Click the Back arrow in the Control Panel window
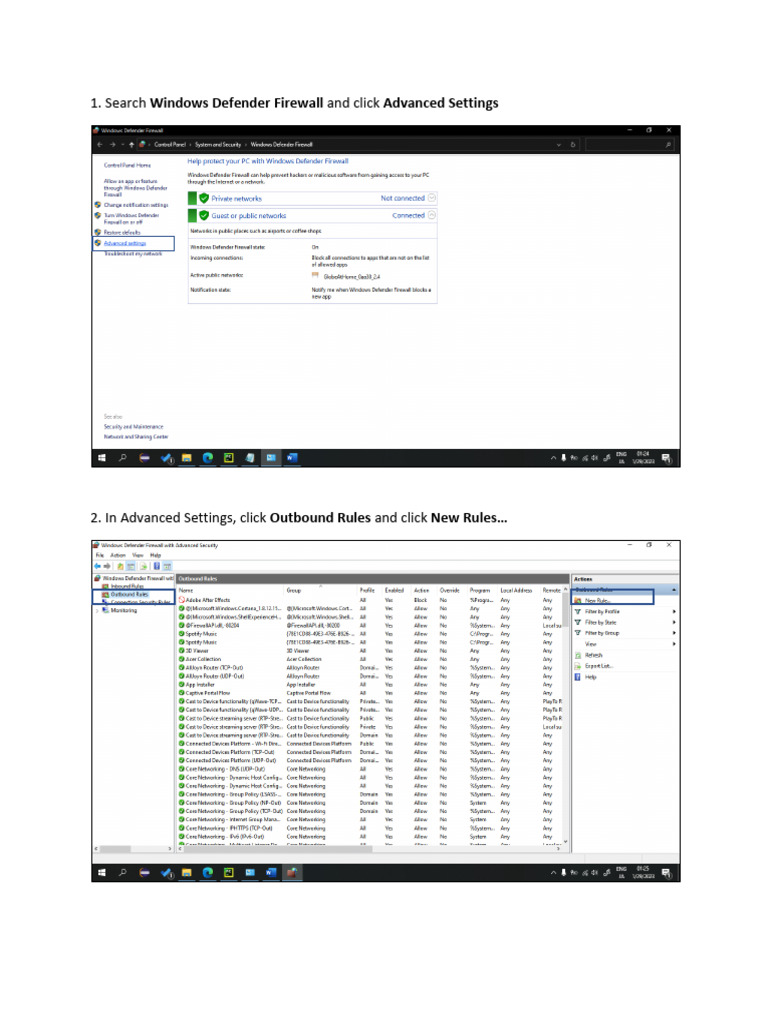The width and height of the screenshot is (768, 1024). click(99, 144)
